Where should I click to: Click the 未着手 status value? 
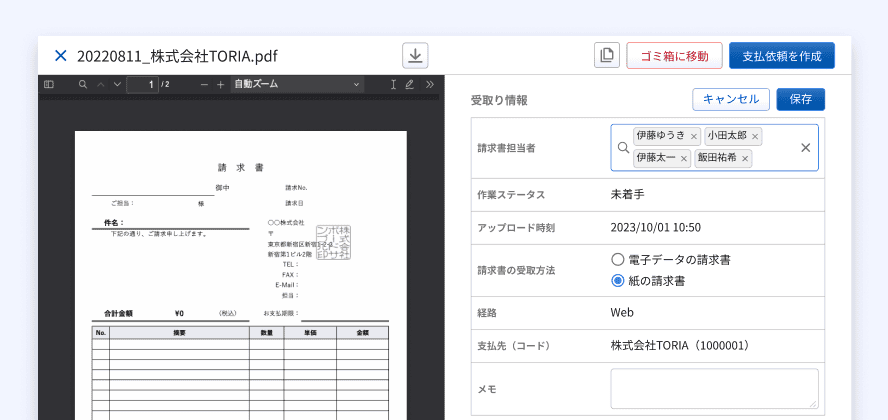627,195
